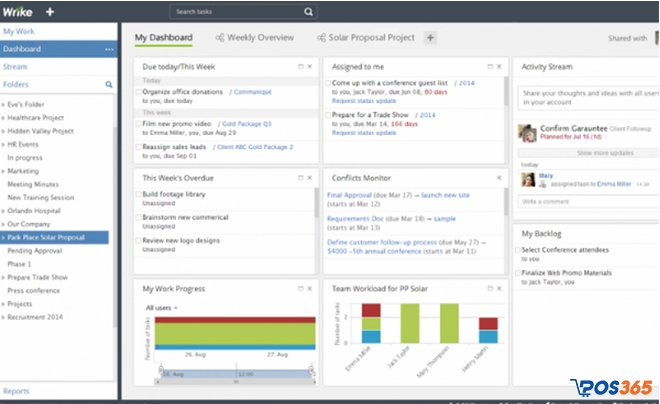This screenshot has height=404, width=660.
Task: Maximize the Due today/This Week widget
Action: (301, 66)
